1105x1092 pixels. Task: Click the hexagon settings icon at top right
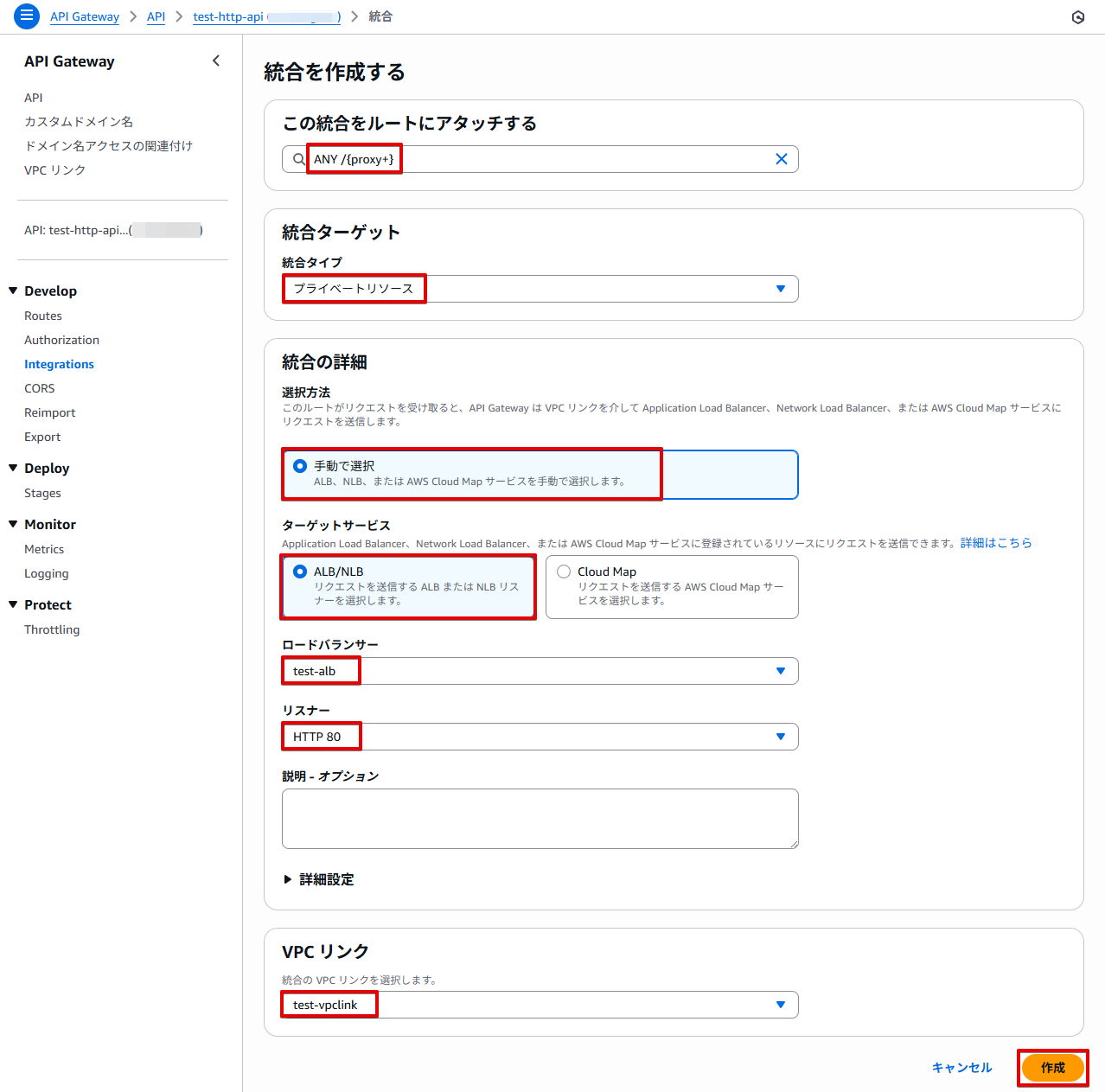coord(1078,17)
